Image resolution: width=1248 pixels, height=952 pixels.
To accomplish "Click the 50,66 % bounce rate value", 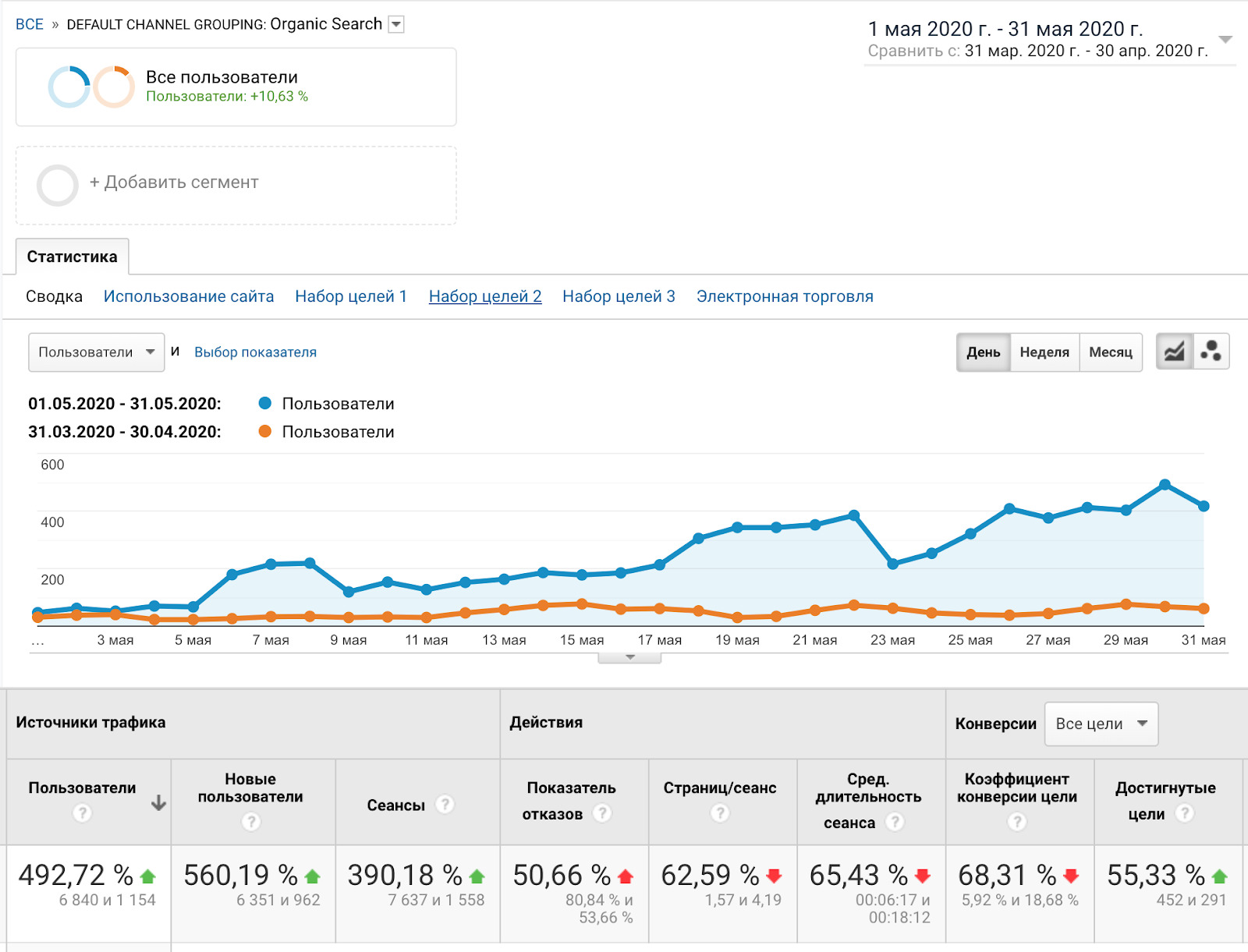I will click(562, 875).
